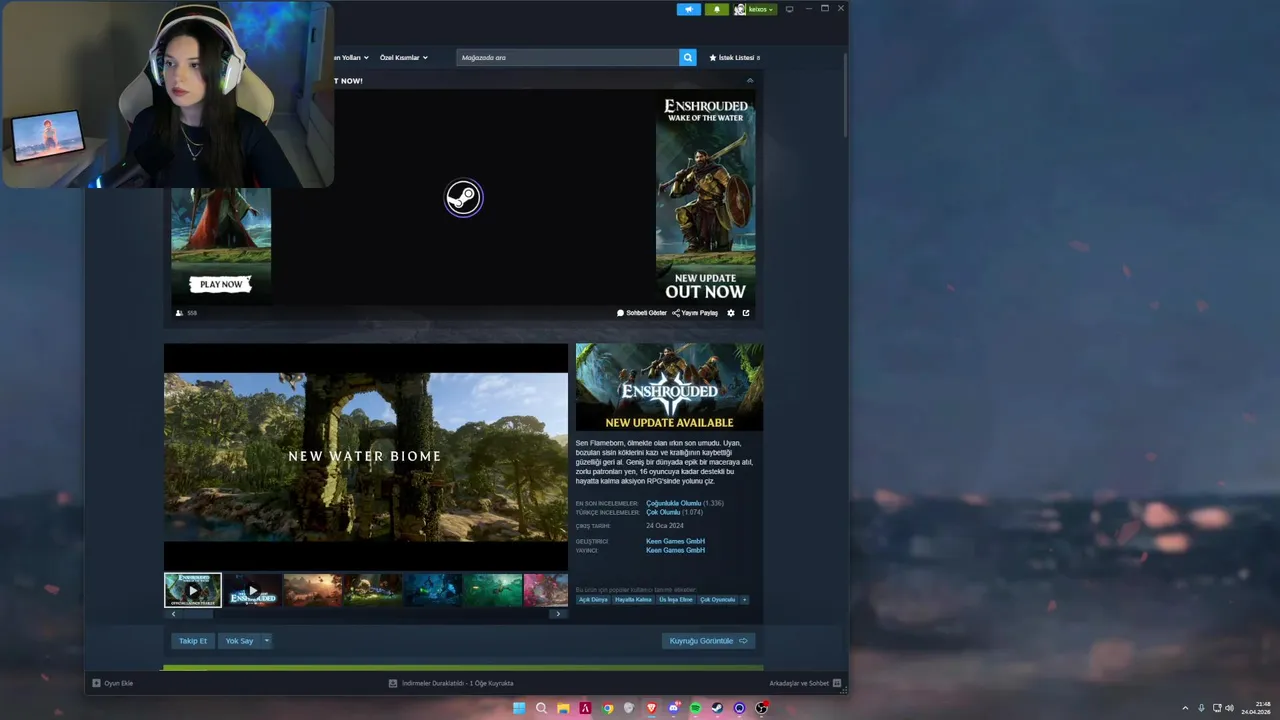Select the teal green underwater screenshot thumbnail
This screenshot has height=720, width=1280.
(493, 590)
